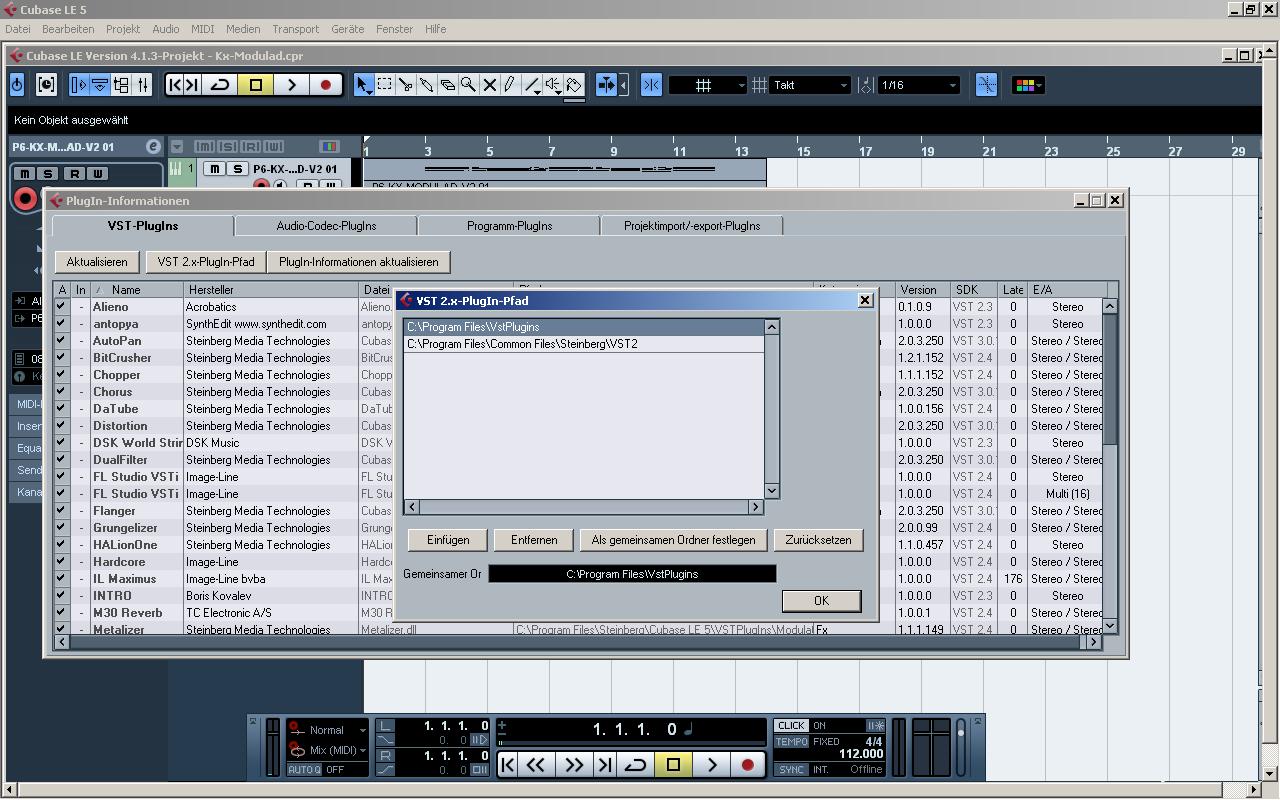
Task: Open track list presets dropdown arrow
Action: tap(177, 147)
